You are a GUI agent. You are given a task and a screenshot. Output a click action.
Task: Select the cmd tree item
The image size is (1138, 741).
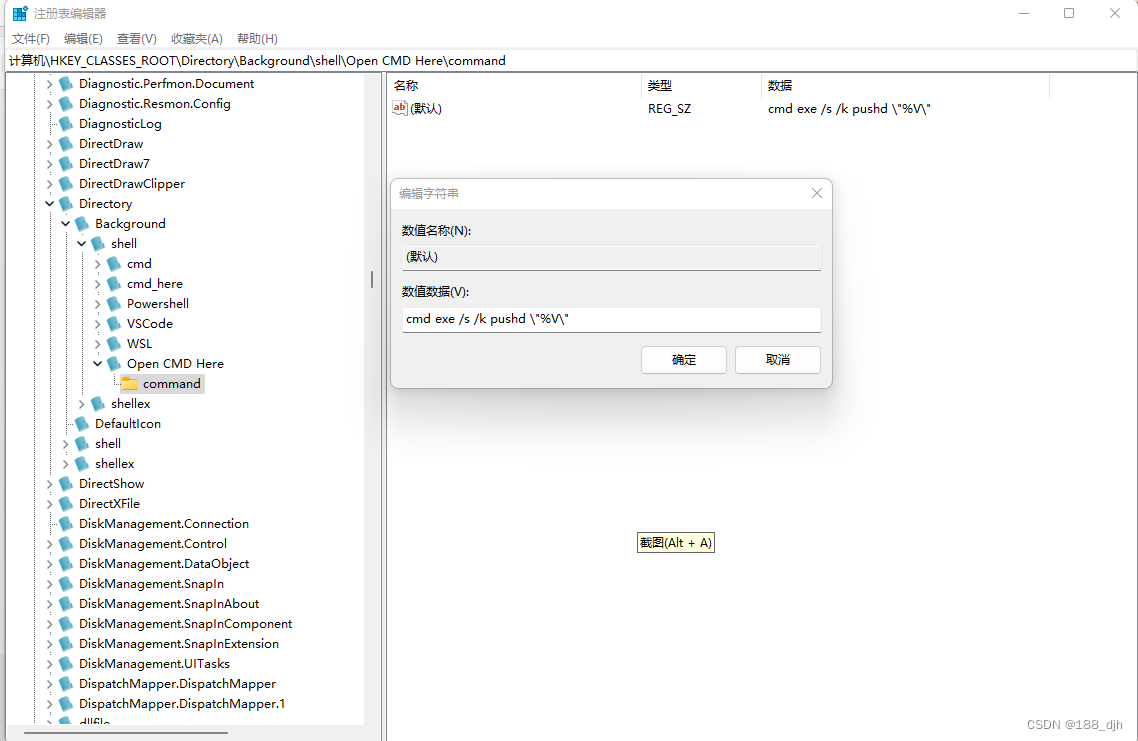click(139, 263)
